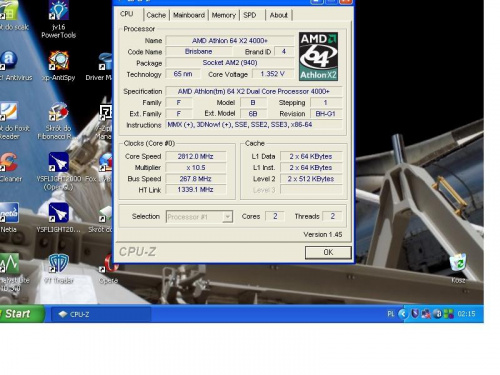This screenshot has height=375, width=500.
Task: Click the network computers tray icon
Action: point(426,314)
